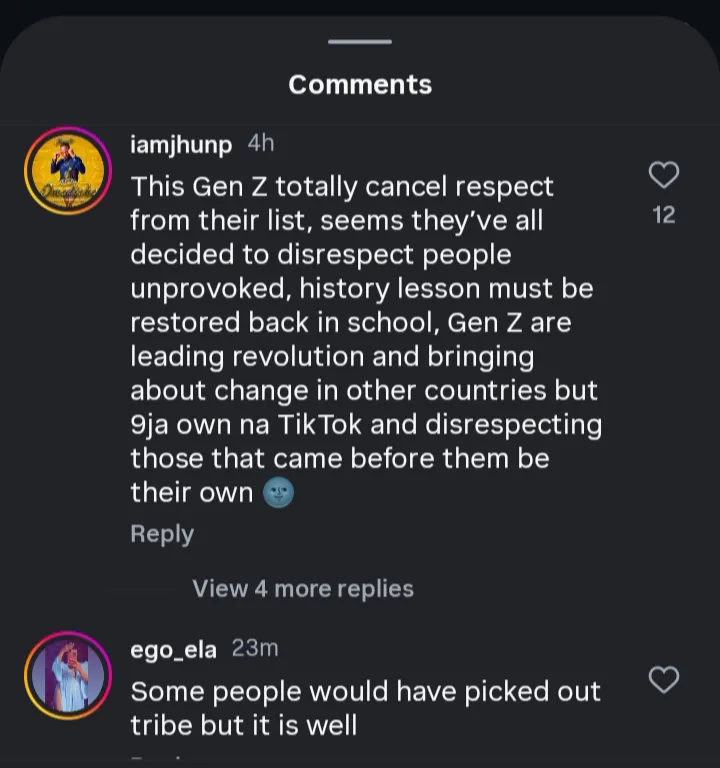720x768 pixels.
Task: Tap the moon face emoji in the comment
Action: point(277,492)
